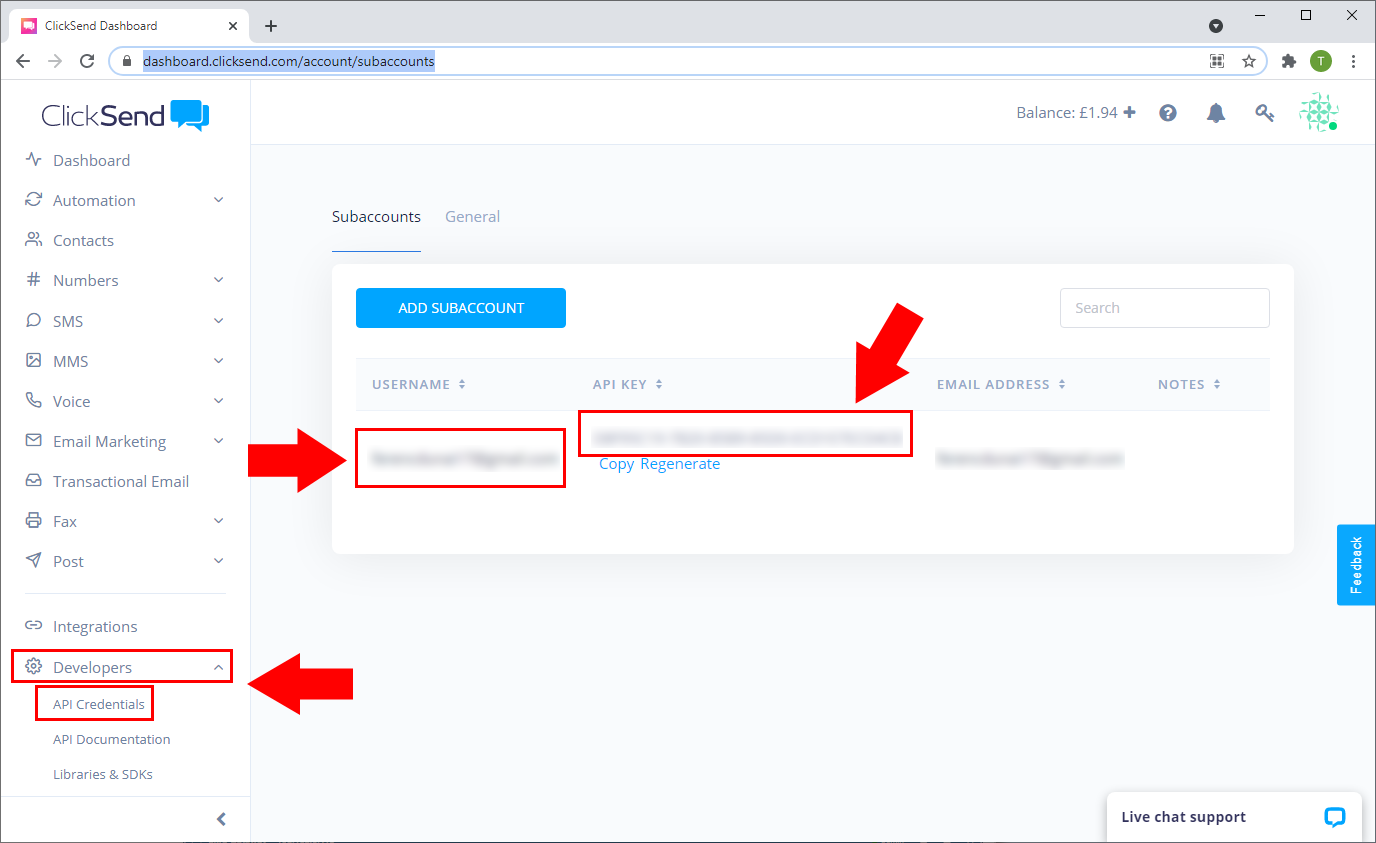Screen dimensions: 1376x843
Task: Click the Transactional Email open-envelope icon
Action: 34,480
